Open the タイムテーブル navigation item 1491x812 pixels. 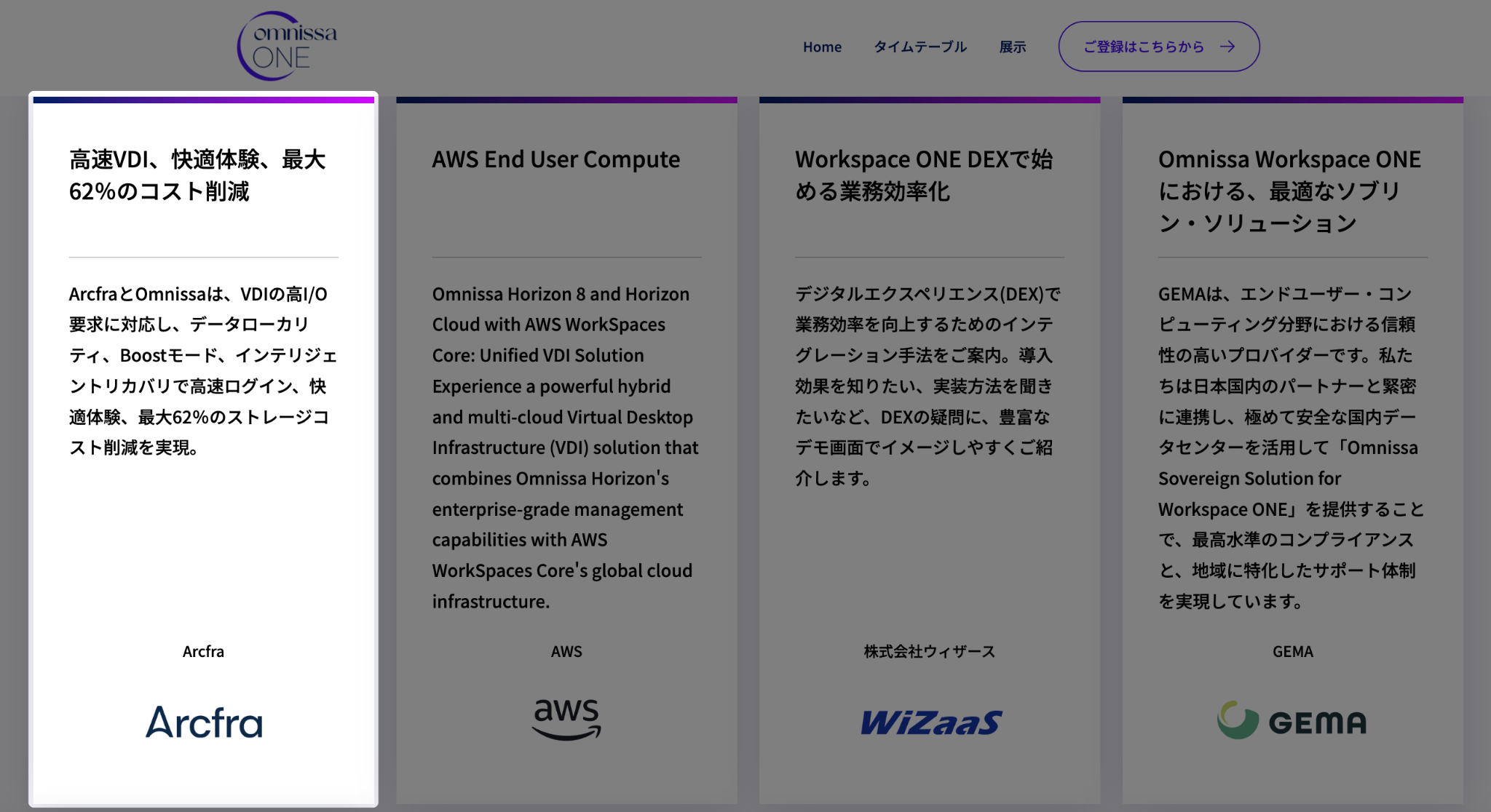pyautogui.click(x=921, y=46)
